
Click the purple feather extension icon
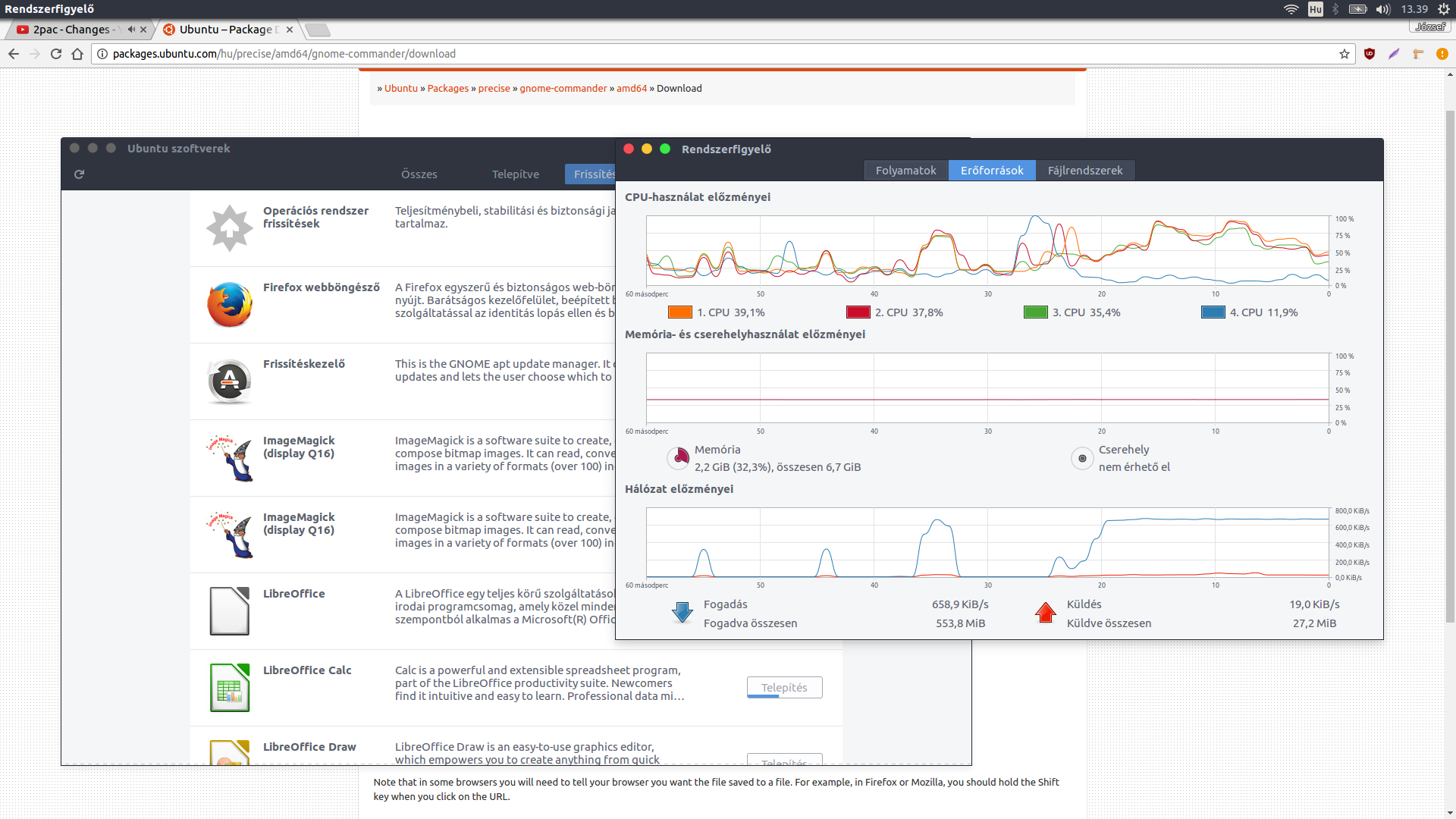(x=1394, y=54)
